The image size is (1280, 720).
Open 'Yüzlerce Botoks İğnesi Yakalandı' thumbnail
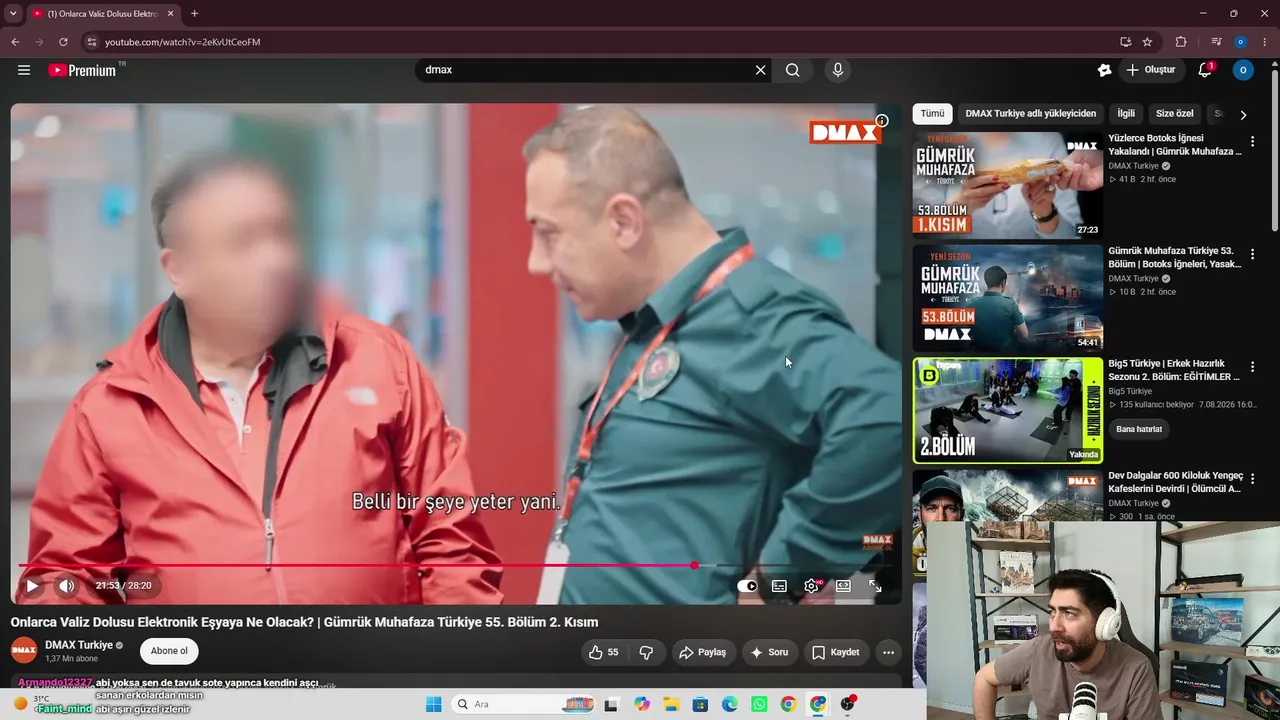(1008, 185)
